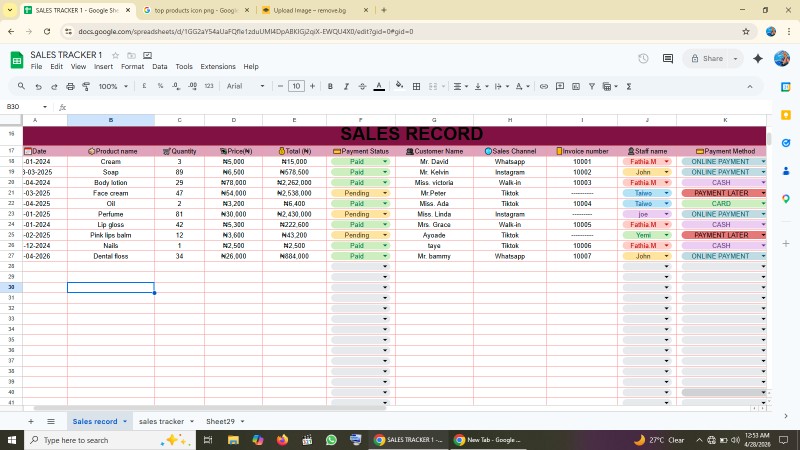The height and width of the screenshot is (450, 800).
Task: Toggle italic formatting
Action: [346, 87]
